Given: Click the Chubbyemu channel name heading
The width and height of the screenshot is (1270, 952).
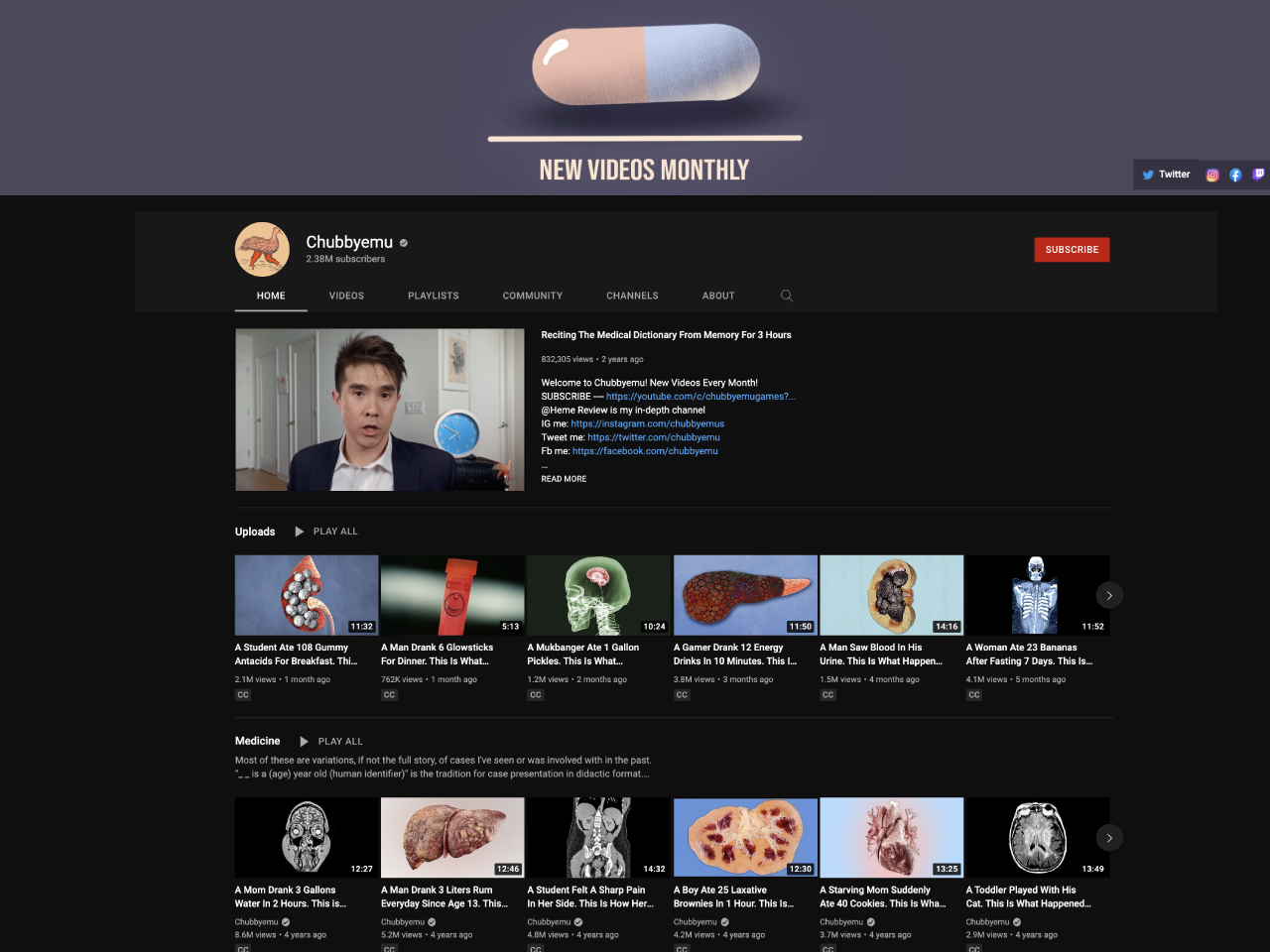Looking at the screenshot, I should (349, 242).
